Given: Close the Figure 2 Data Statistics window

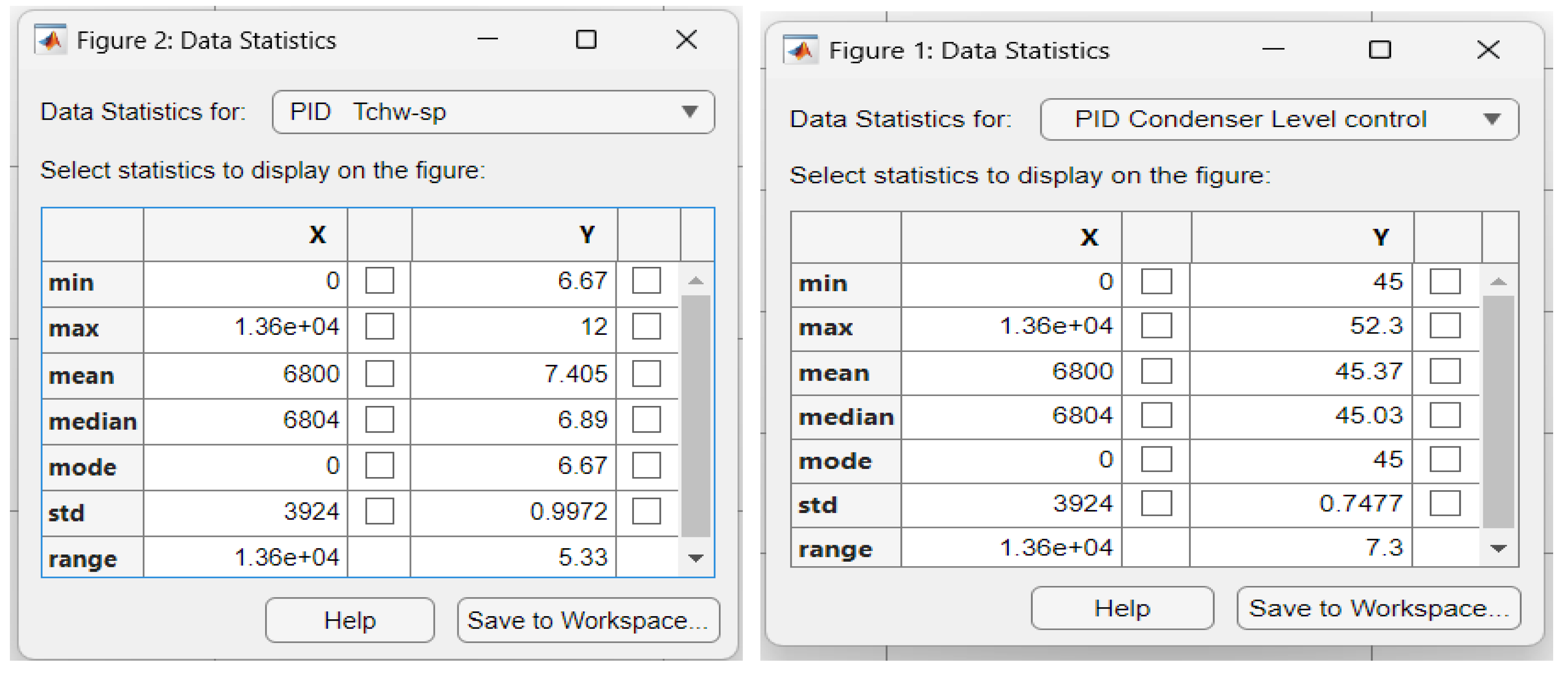Looking at the screenshot, I should [686, 40].
